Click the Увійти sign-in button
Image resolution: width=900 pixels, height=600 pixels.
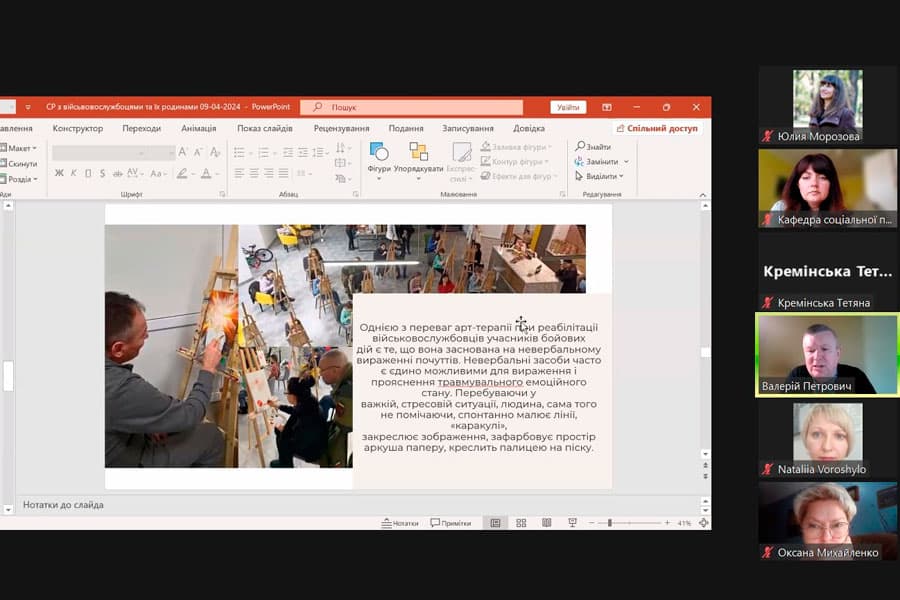click(x=568, y=107)
